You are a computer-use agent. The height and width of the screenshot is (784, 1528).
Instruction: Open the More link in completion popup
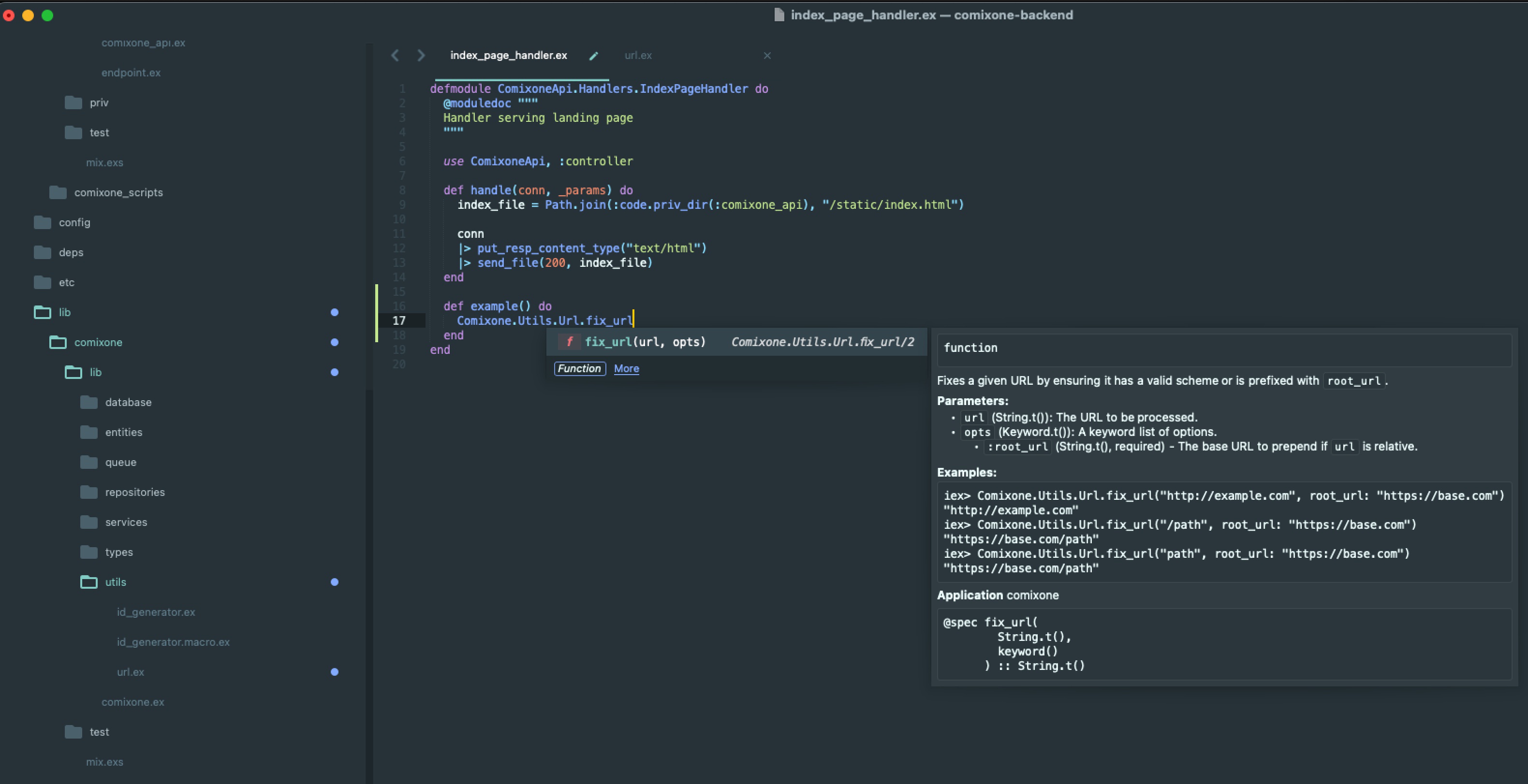point(626,368)
